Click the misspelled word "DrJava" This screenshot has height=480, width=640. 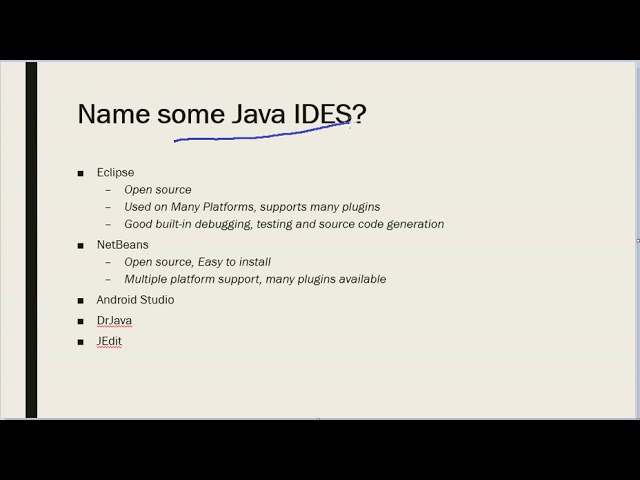tap(114, 320)
